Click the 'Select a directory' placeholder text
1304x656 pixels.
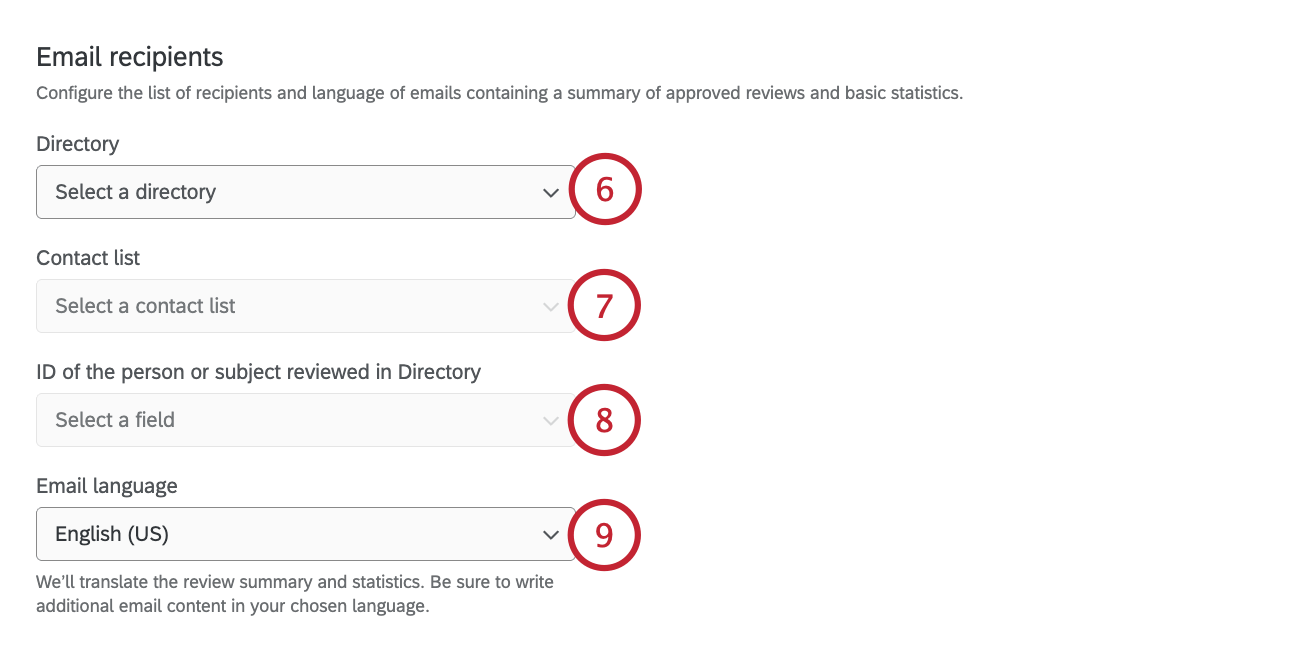(x=136, y=192)
